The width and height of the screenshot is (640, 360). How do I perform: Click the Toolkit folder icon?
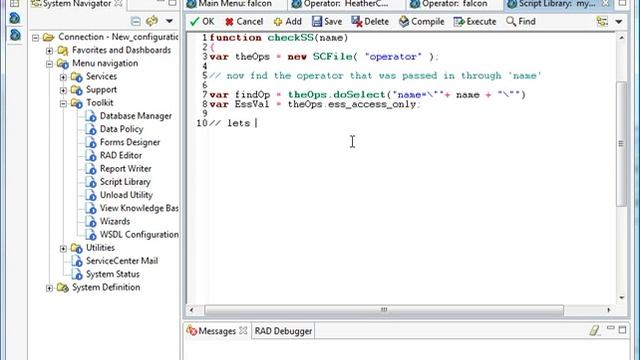coord(76,103)
